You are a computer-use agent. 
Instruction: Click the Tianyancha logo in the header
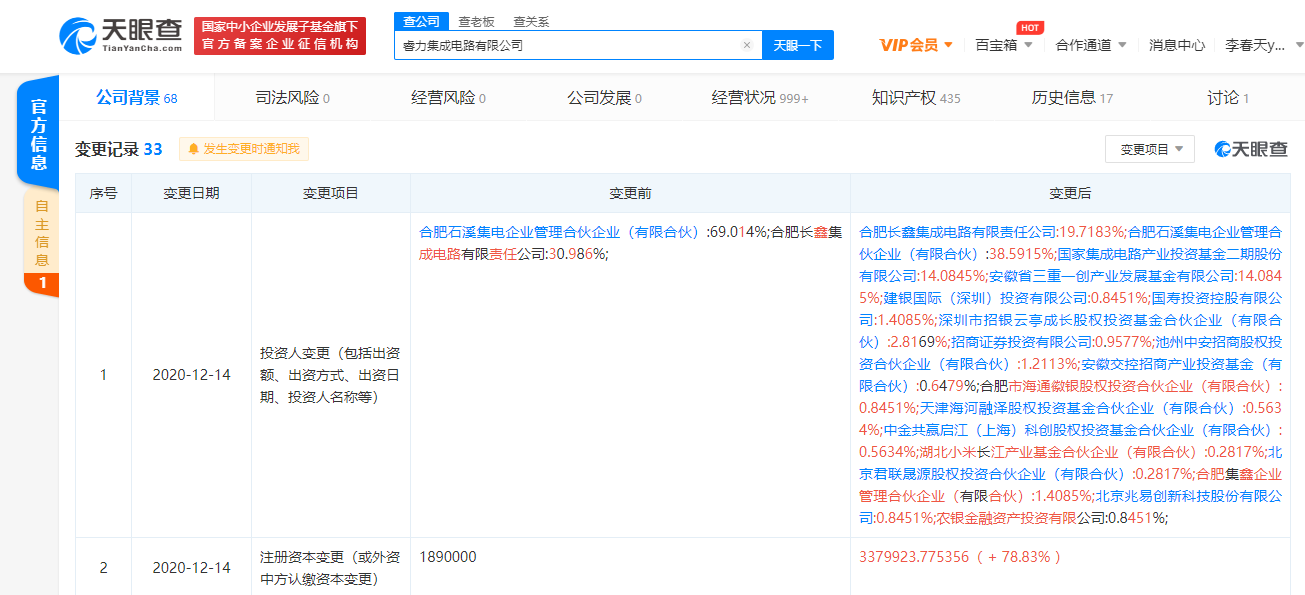[x=121, y=35]
